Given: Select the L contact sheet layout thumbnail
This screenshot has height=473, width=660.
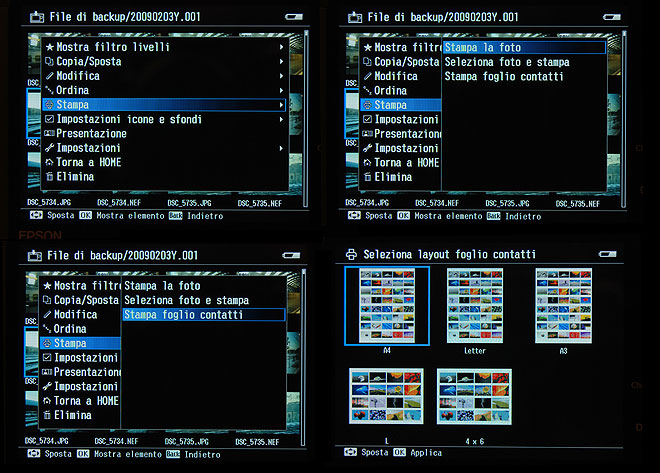Looking at the screenshot, I should click(x=386, y=396).
